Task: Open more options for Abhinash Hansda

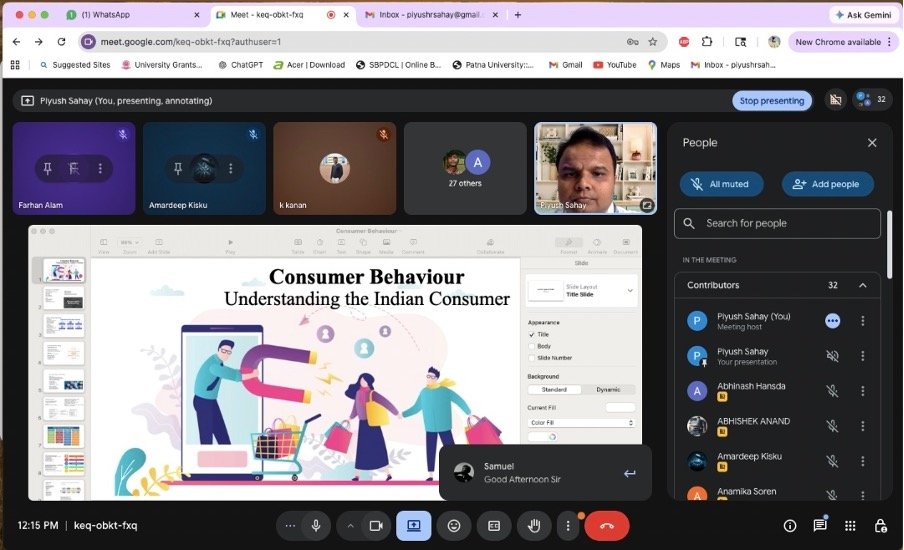Action: click(862, 391)
